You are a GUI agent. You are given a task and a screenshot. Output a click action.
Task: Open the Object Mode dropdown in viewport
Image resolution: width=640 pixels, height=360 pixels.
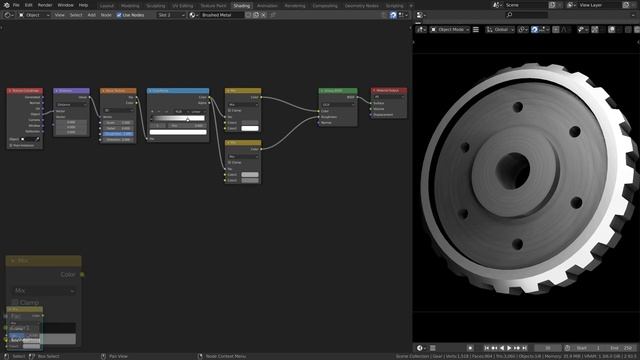pos(450,29)
